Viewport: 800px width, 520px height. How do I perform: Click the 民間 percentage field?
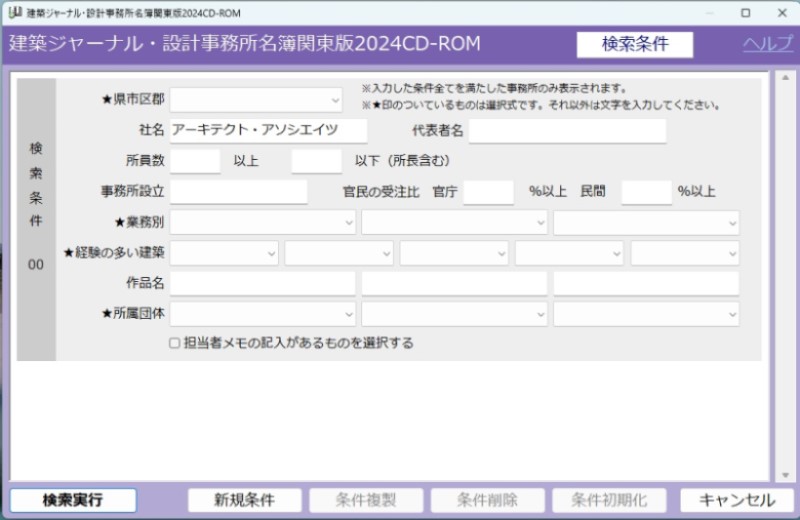pos(646,192)
